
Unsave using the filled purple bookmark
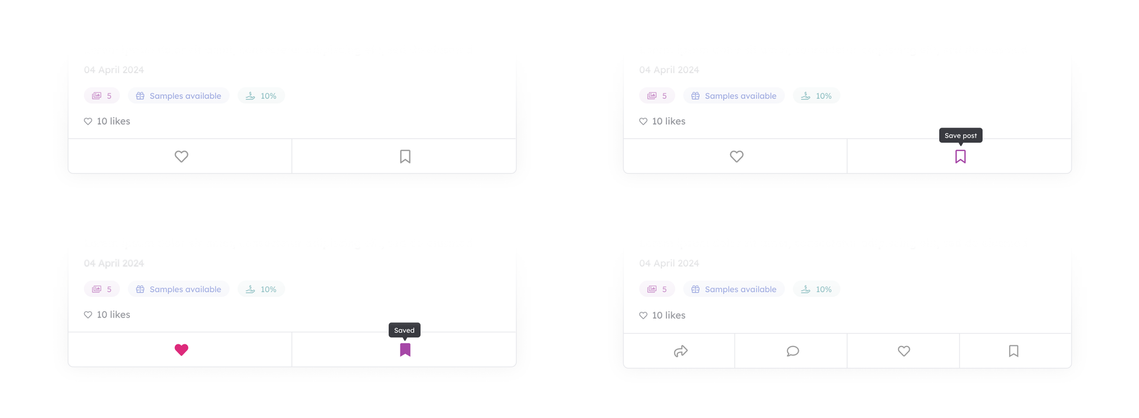pyautogui.click(x=405, y=350)
